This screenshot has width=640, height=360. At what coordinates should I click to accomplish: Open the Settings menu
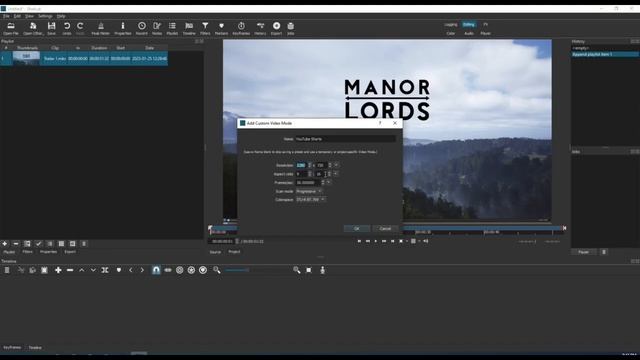[45, 16]
